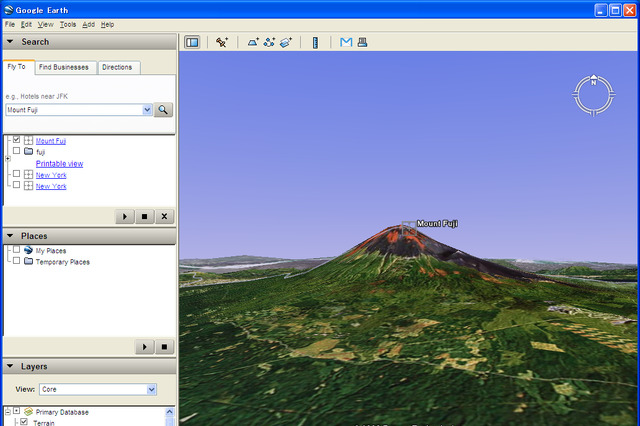Add a placemark with pushpin tool
The width and height of the screenshot is (640, 426).
[222, 42]
